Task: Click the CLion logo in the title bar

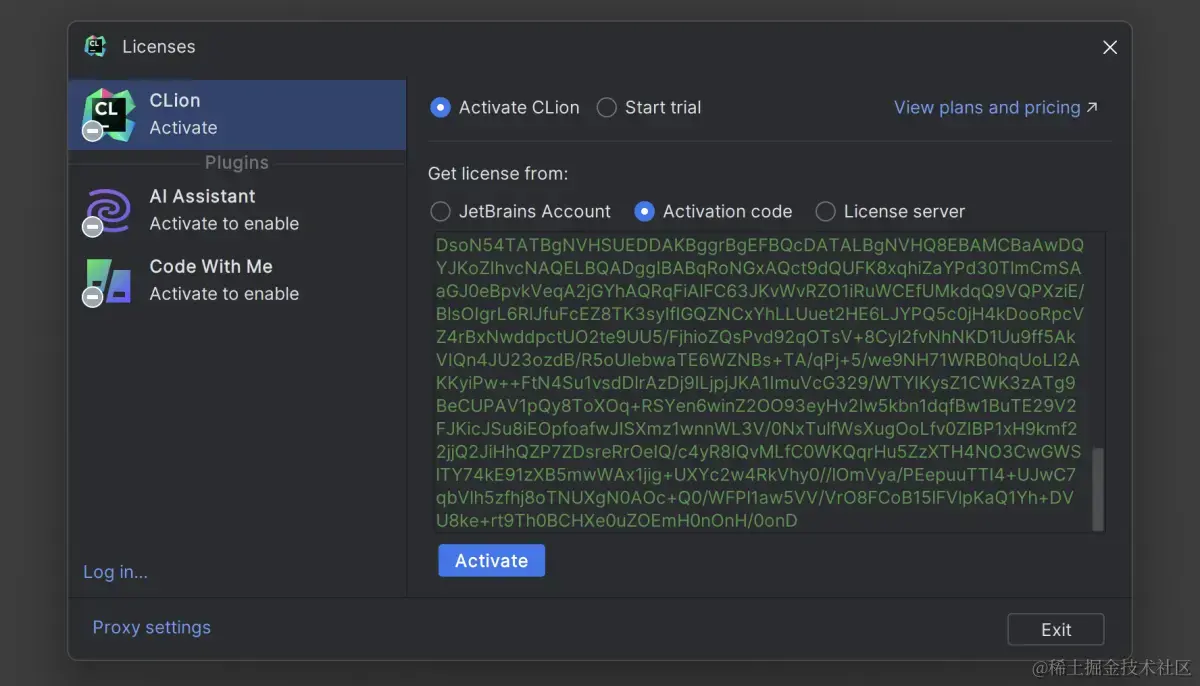Action: [x=95, y=46]
